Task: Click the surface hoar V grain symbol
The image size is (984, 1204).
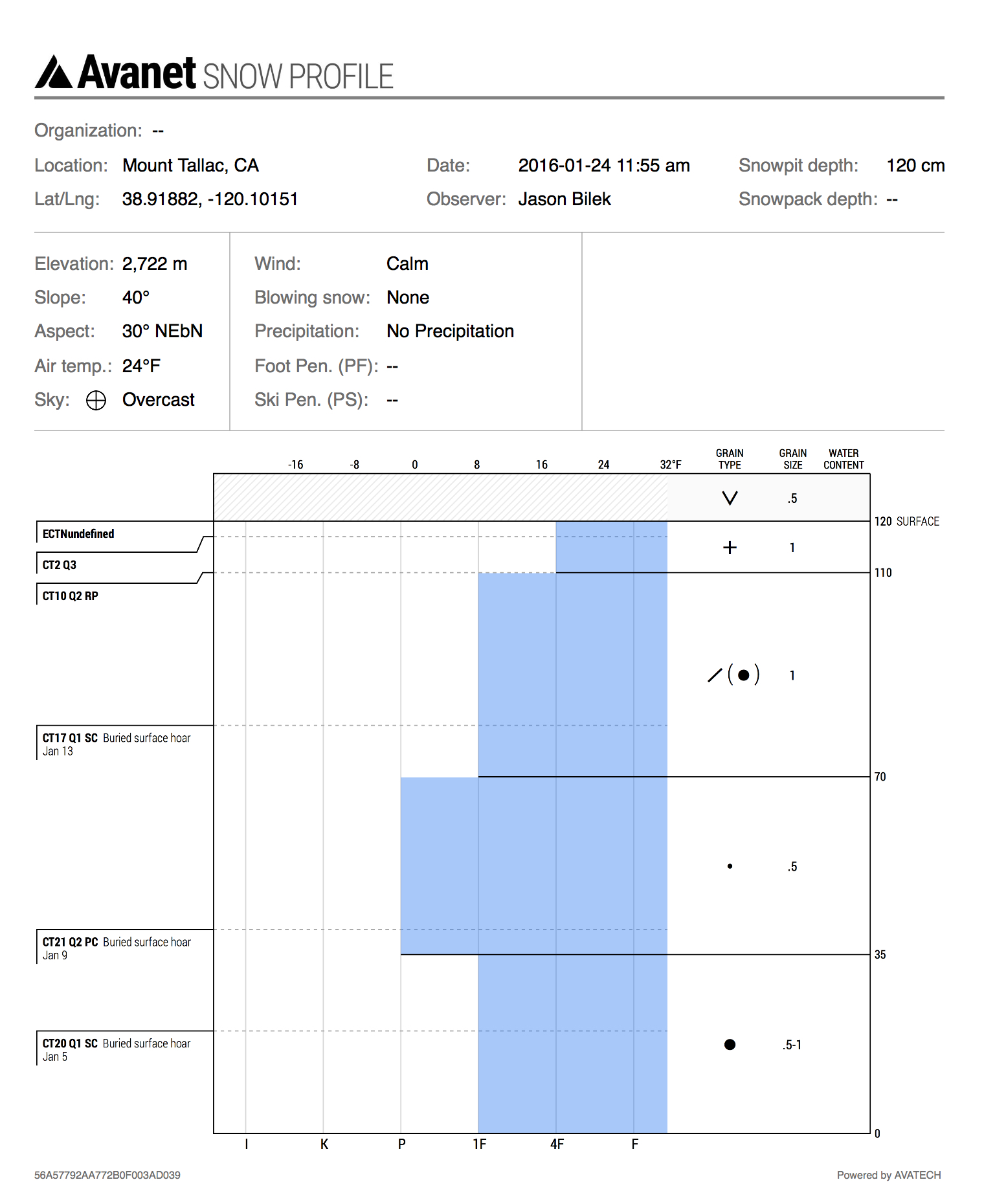Action: tap(730, 498)
